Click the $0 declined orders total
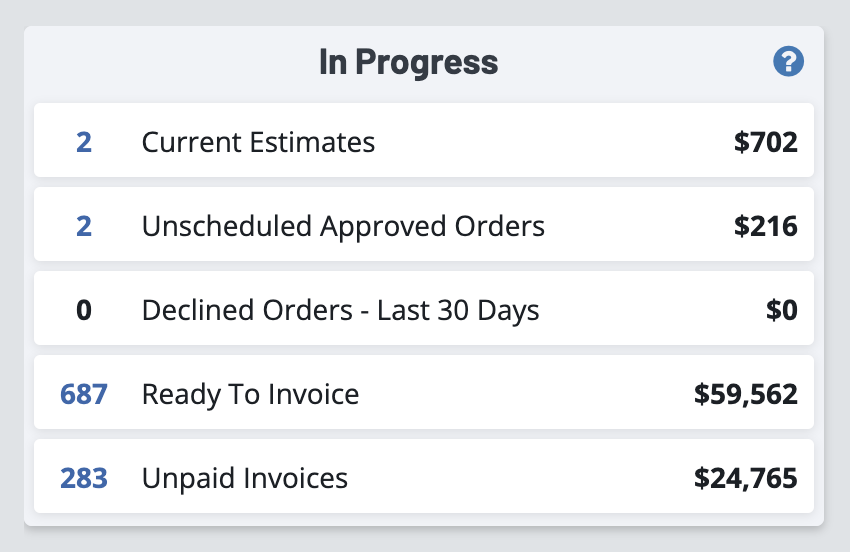The height and width of the screenshot is (552, 850). pos(781,310)
